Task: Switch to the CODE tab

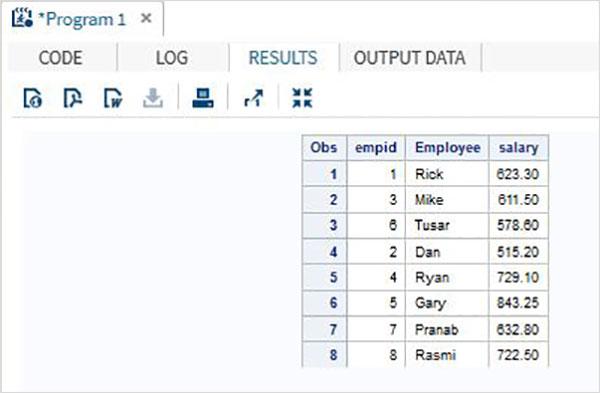Action: point(60,58)
